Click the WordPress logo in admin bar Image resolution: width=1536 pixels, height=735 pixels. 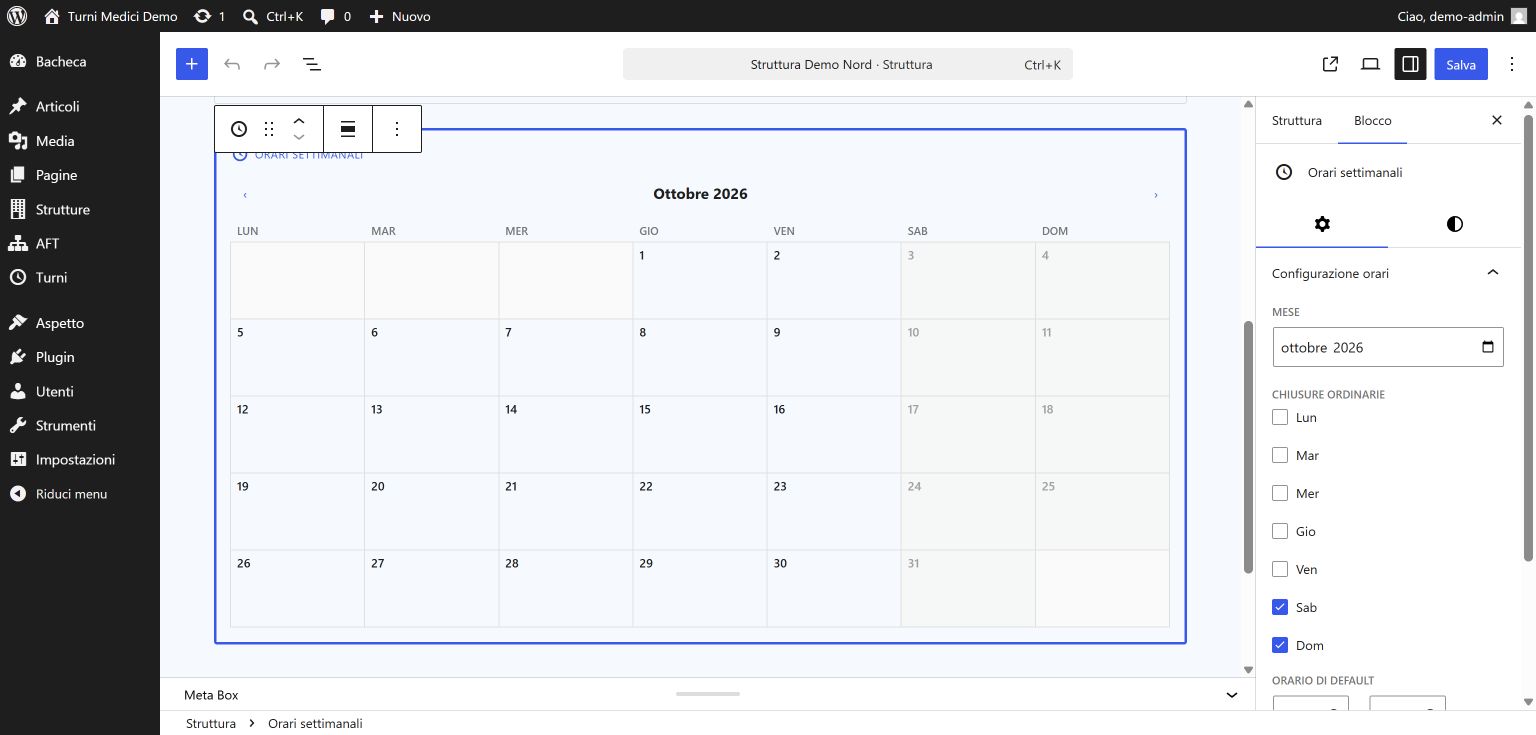[x=17, y=16]
